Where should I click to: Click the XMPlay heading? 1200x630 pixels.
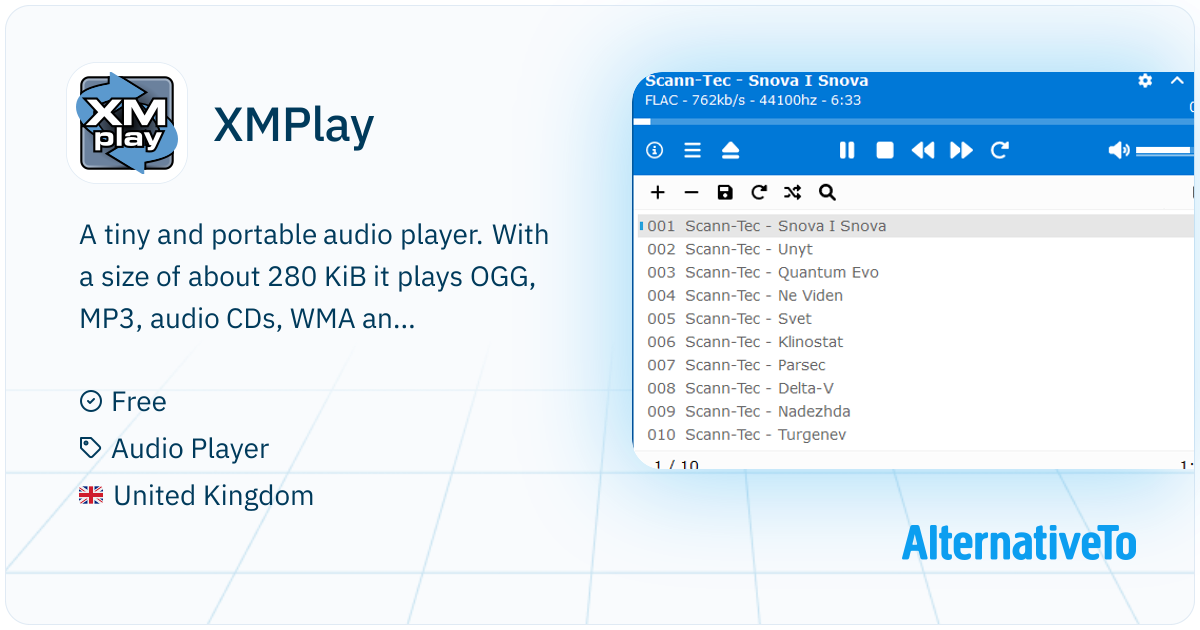click(294, 125)
